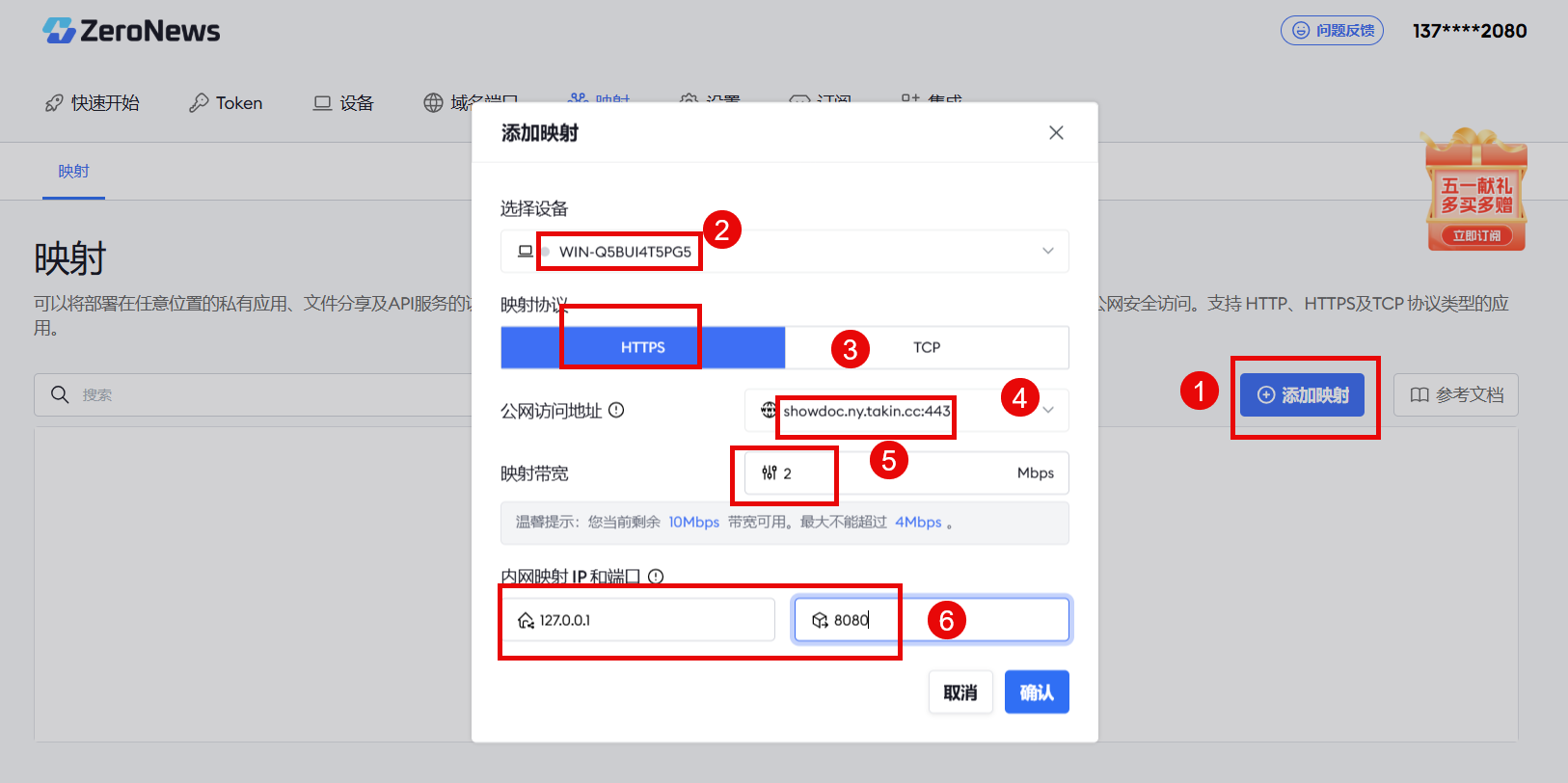Click the search magnifier icon
The width and height of the screenshot is (1568, 783).
tap(60, 394)
